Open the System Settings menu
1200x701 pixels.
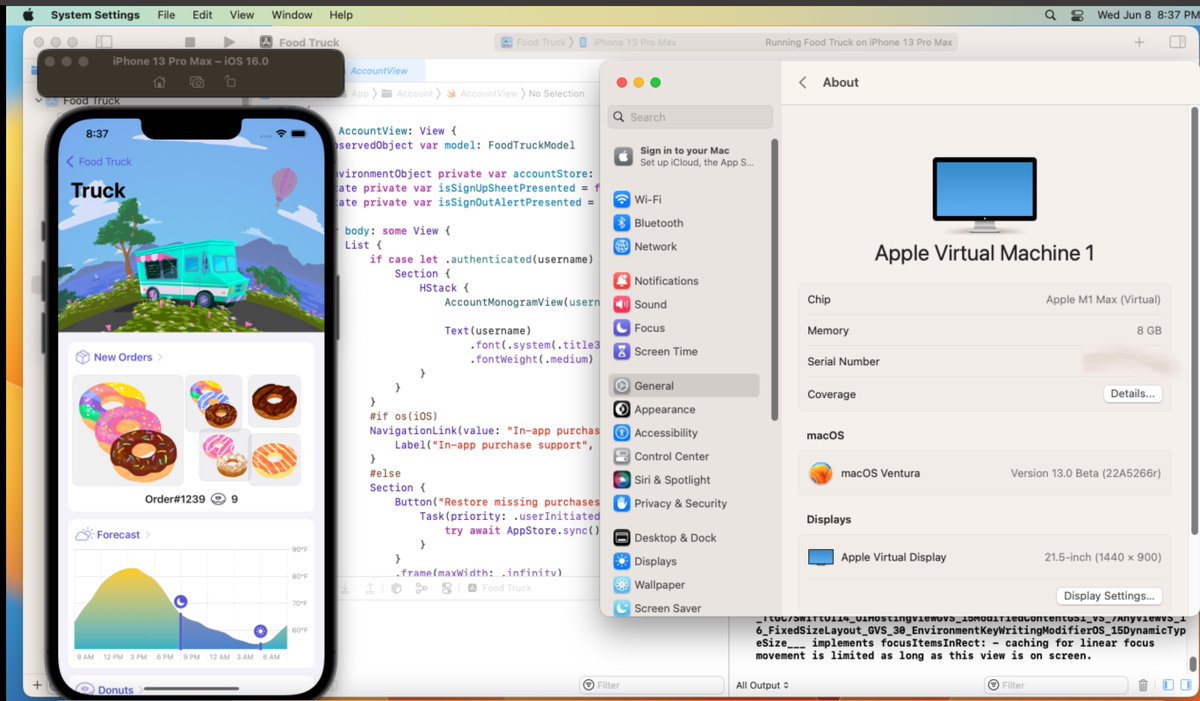(x=96, y=15)
